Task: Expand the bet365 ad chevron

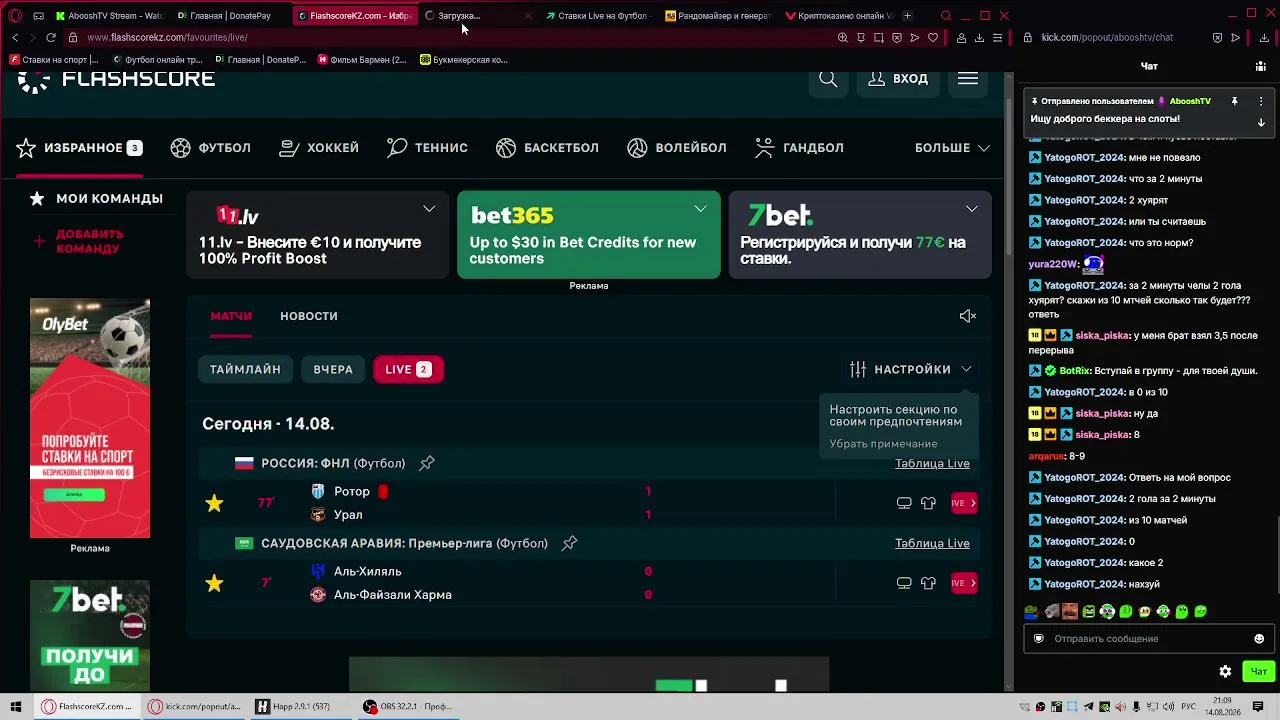Action: 700,209
